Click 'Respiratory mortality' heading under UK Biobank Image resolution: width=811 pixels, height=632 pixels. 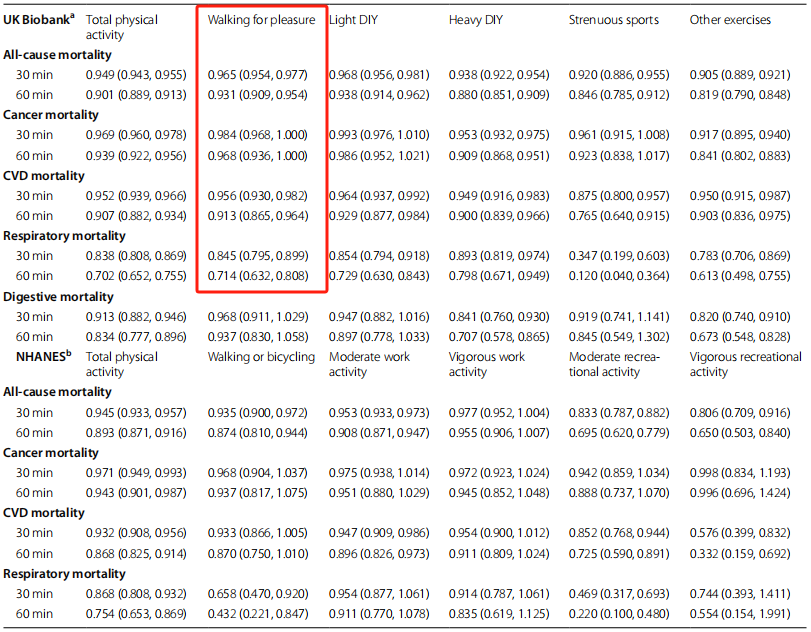point(65,236)
